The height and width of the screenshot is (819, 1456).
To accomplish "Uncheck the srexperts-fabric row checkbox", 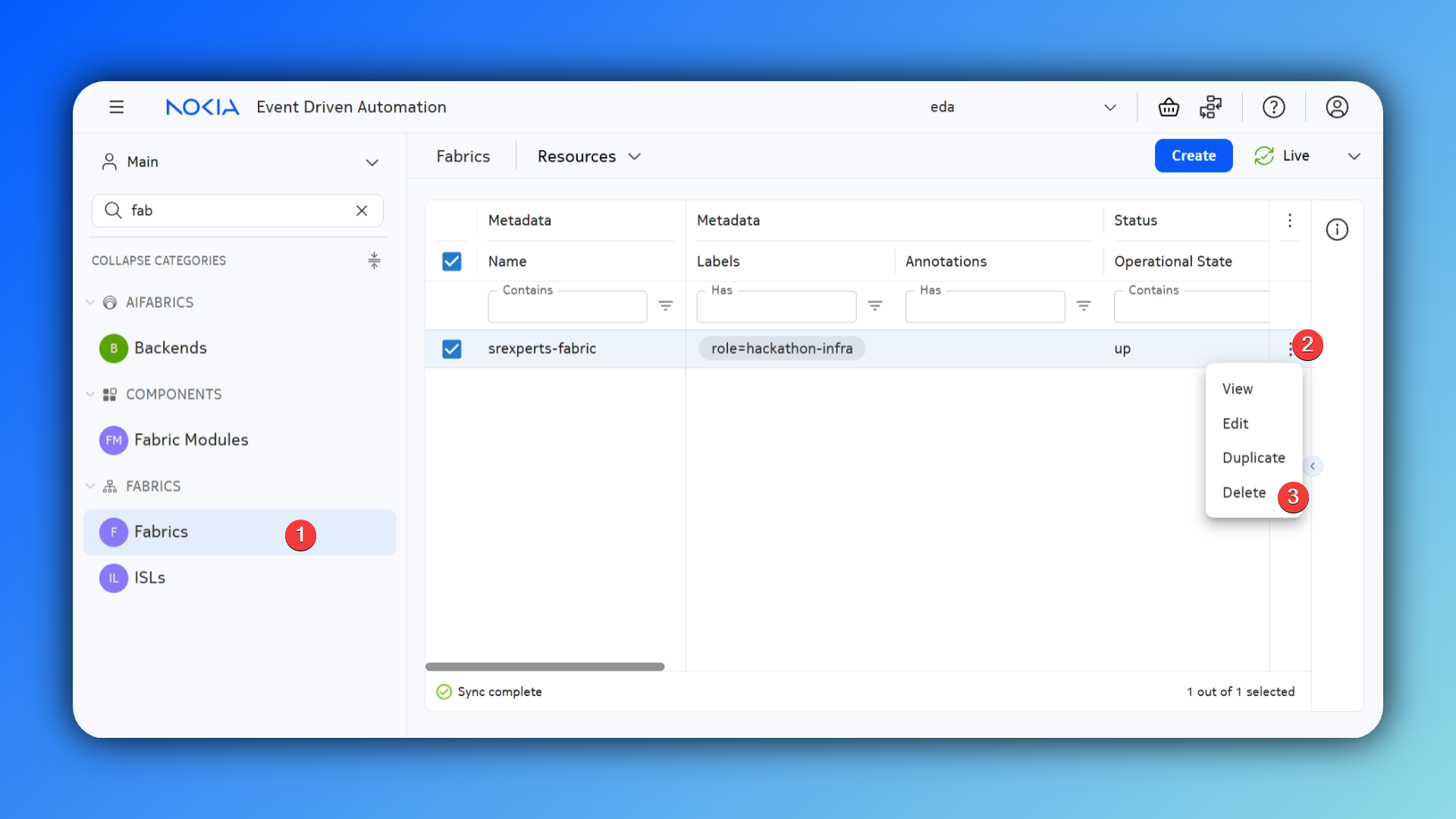I will 451,348.
